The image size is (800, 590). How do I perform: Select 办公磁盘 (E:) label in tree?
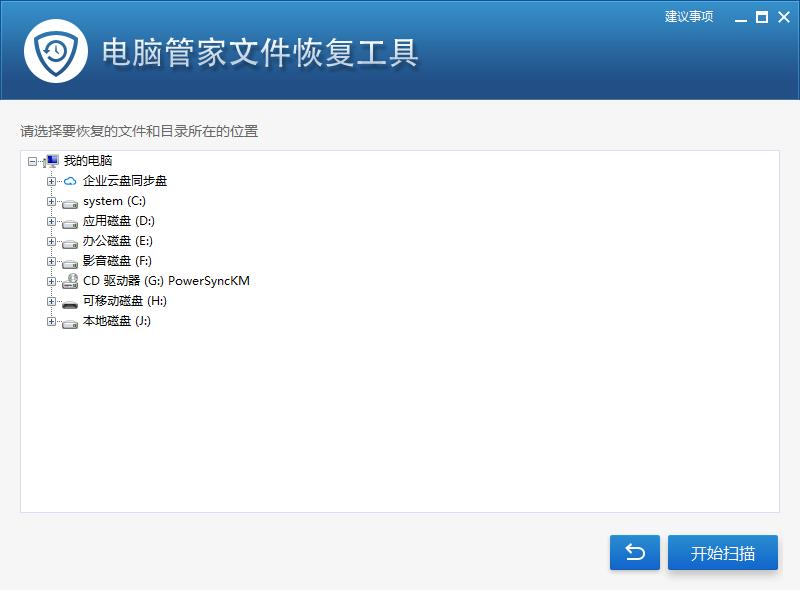click(117, 241)
